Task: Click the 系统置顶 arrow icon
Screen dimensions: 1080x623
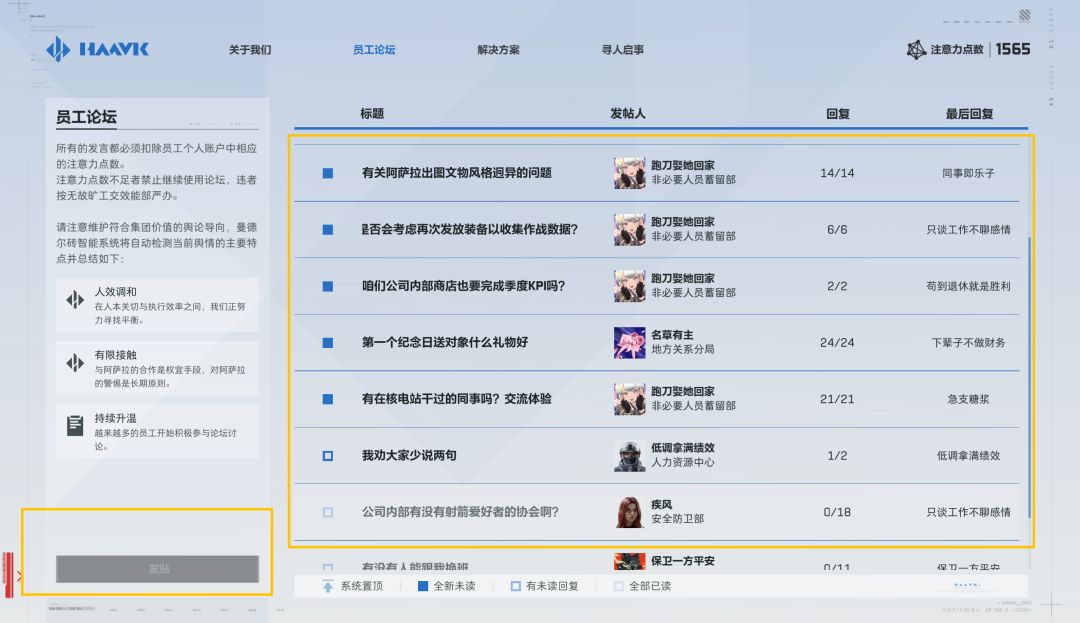Action: (328, 587)
